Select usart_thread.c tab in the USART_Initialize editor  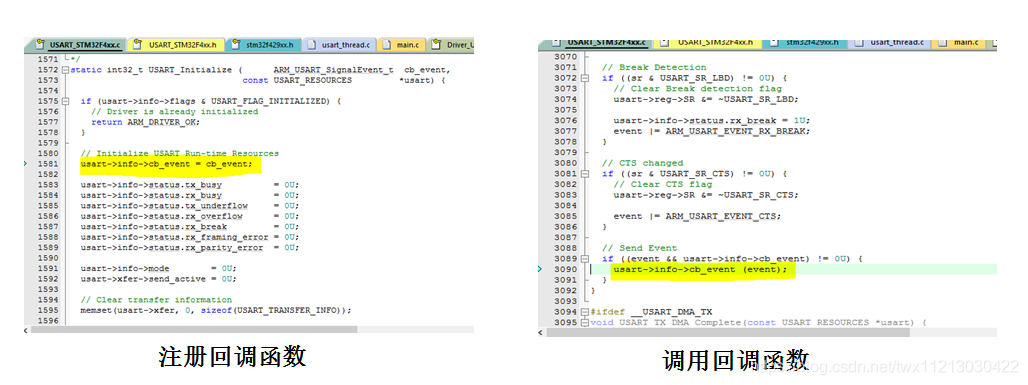pyautogui.click(x=340, y=45)
